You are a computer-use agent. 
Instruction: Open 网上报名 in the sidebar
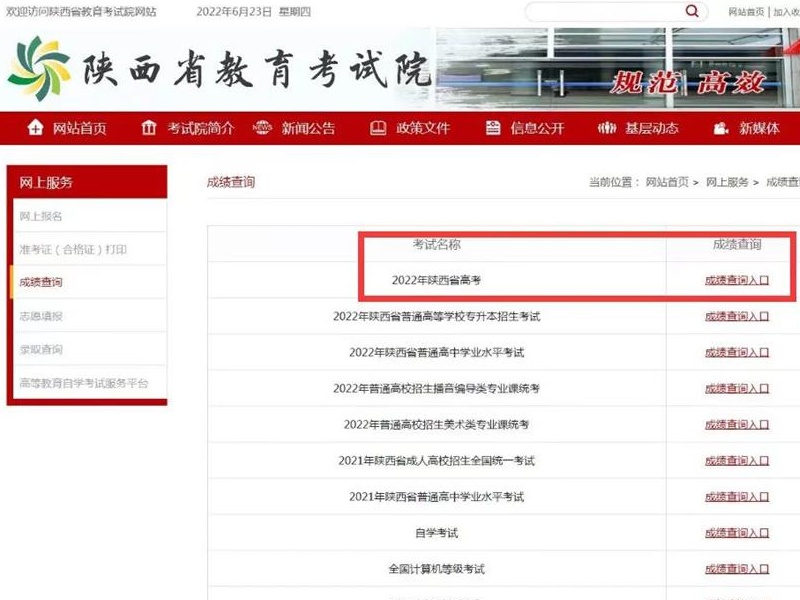[x=41, y=216]
